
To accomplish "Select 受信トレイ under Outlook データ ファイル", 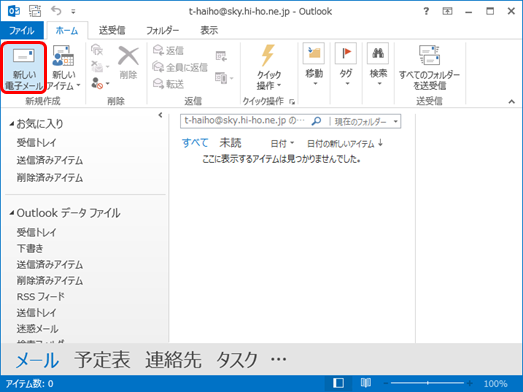I will coord(37,232).
